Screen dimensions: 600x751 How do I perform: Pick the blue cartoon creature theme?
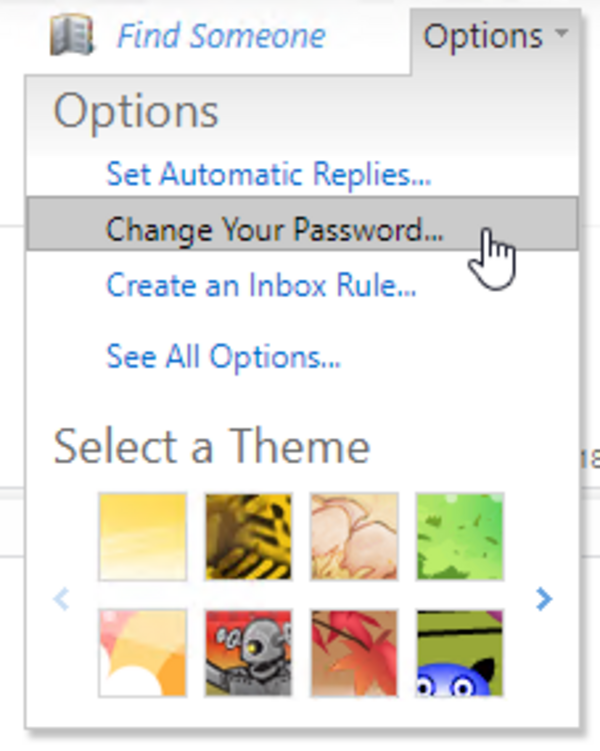(x=460, y=653)
